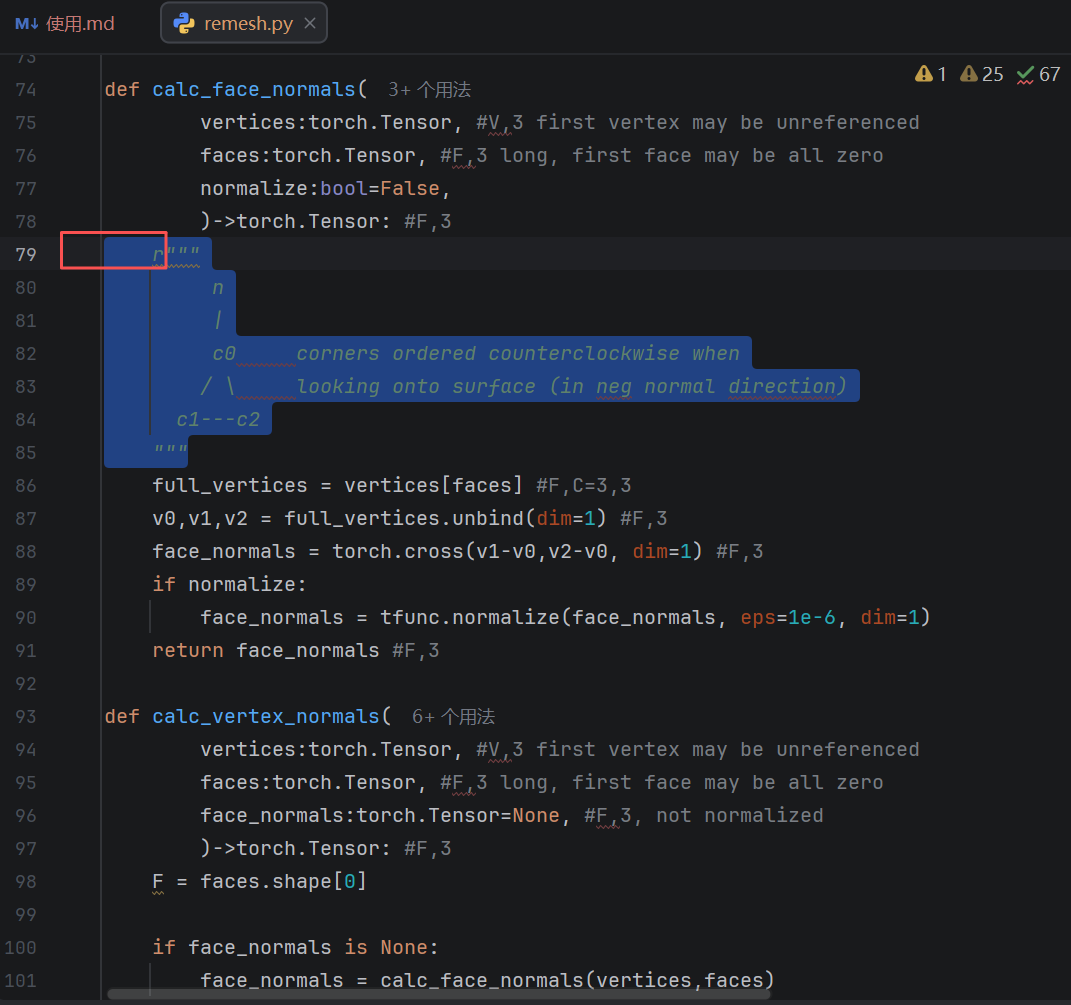Click line number 101 in the gutter
Image resolution: width=1071 pixels, height=1005 pixels.
click(x=20, y=980)
